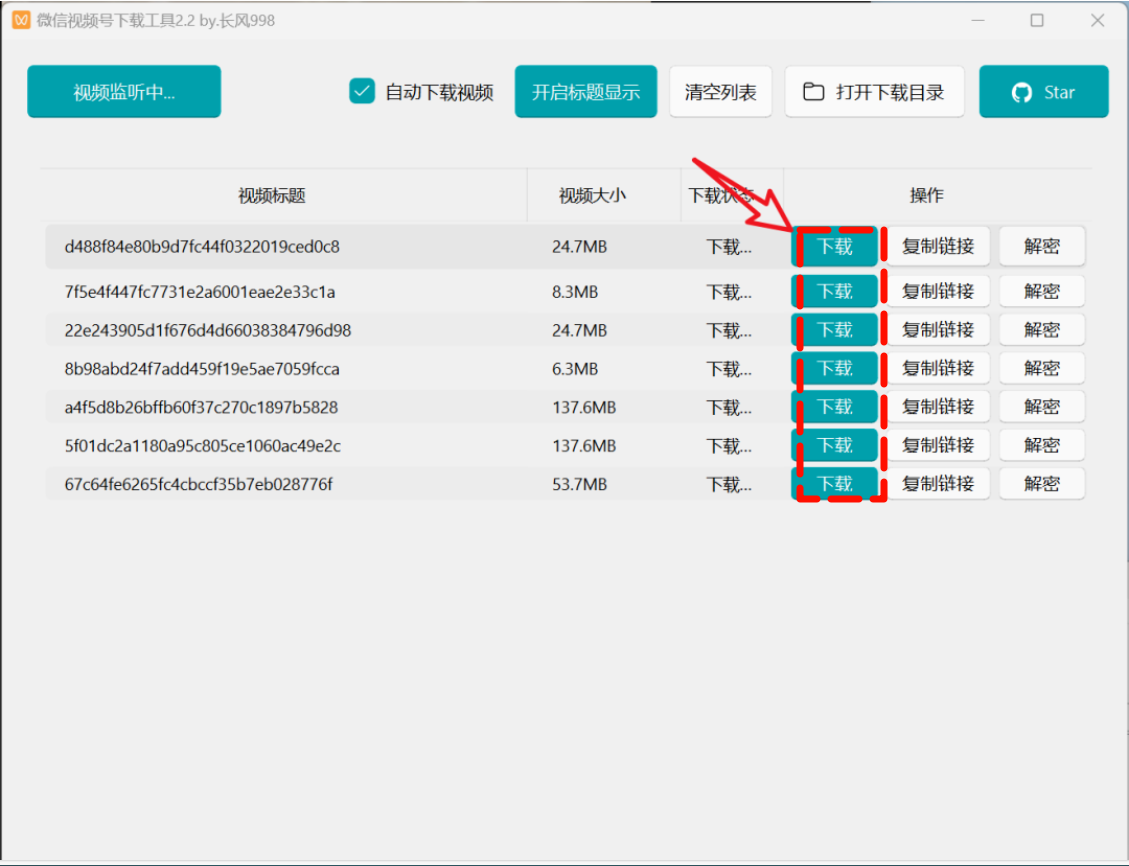Toggle the 自动下载视频 checkbox
This screenshot has width=1129, height=866.
[x=362, y=91]
